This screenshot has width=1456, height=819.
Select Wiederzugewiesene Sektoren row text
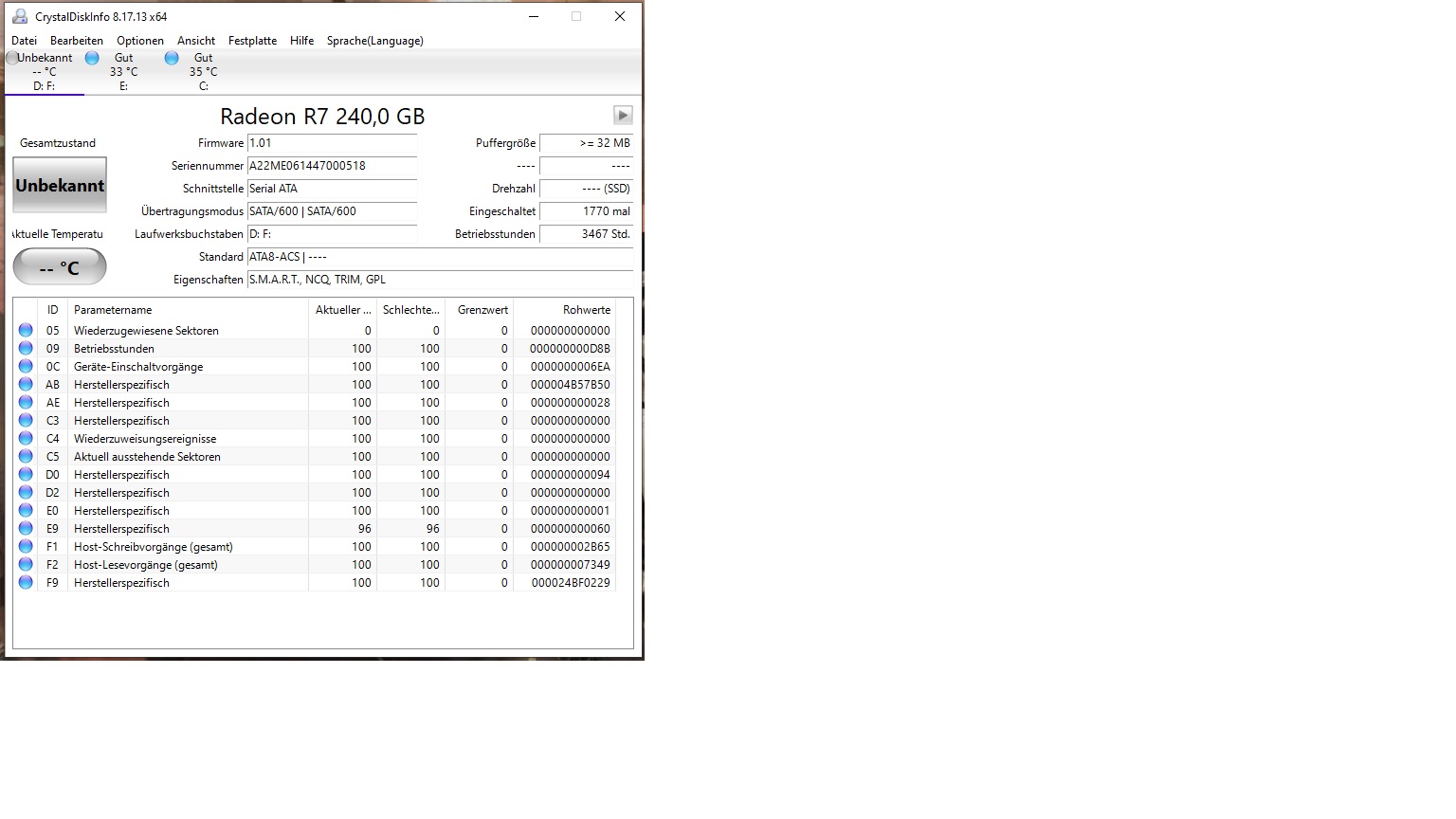pos(146,331)
